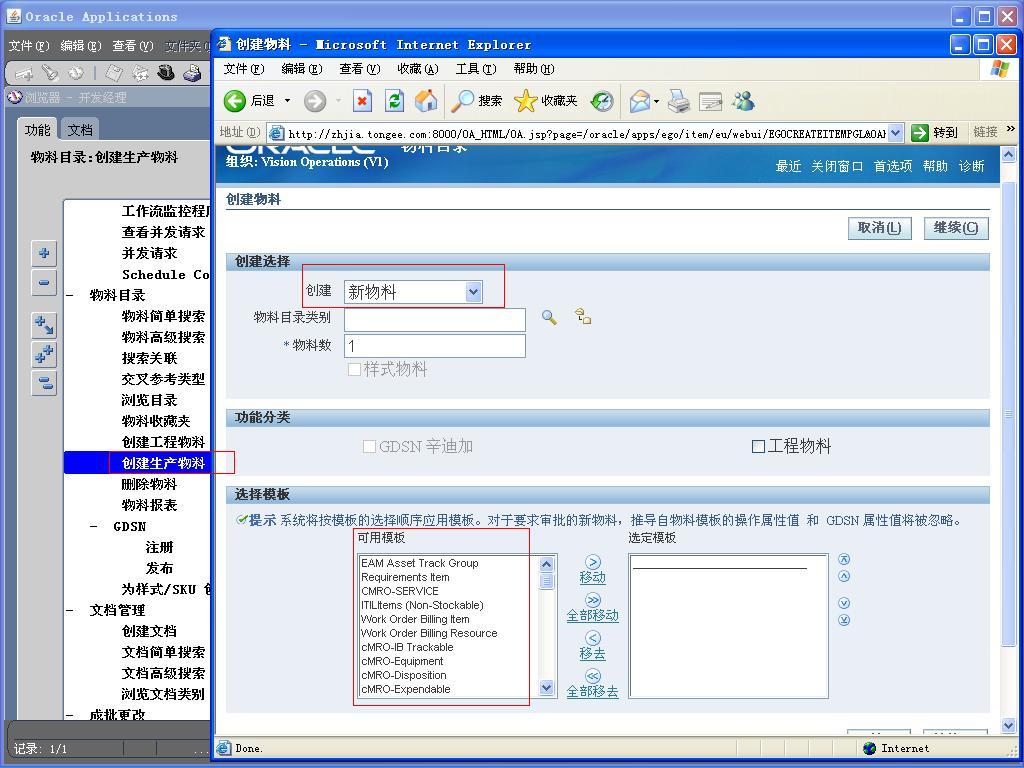Open 收藏夹 star favorites icon

coord(545,101)
